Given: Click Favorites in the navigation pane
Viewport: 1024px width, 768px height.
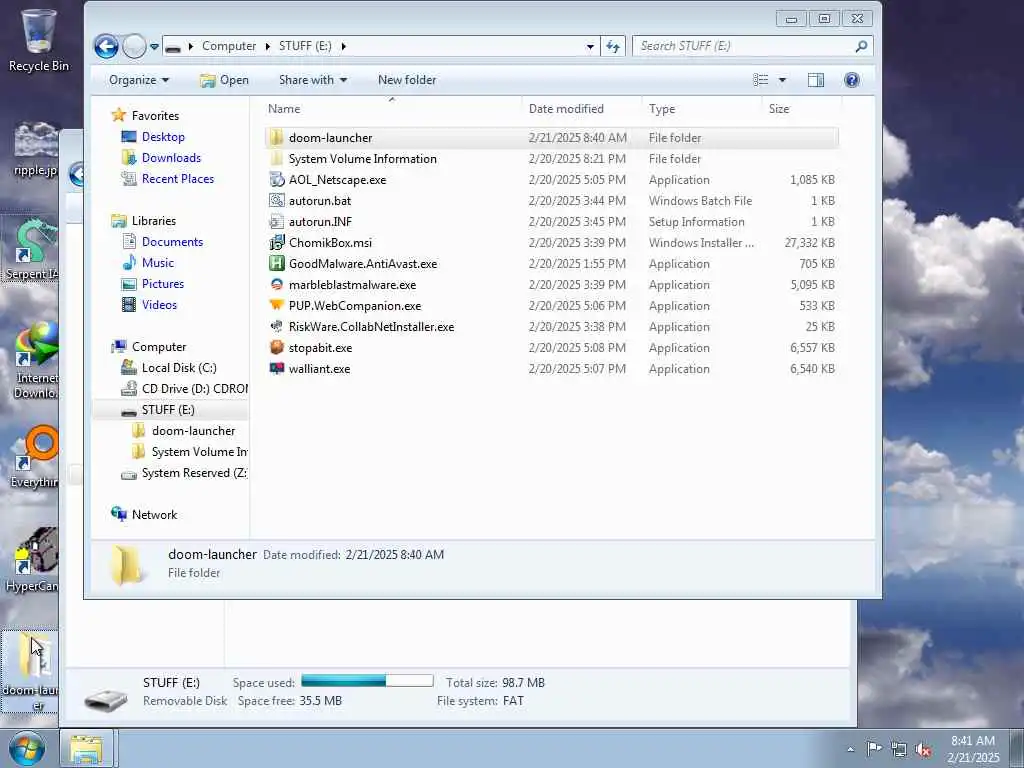Looking at the screenshot, I should [155, 116].
